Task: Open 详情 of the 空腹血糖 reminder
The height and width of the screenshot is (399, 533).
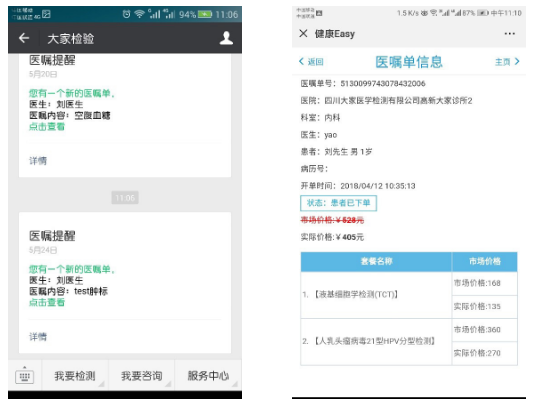Action: [38, 161]
